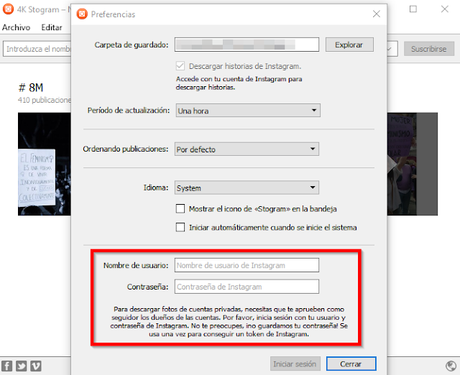Open Twitter icon in status bar
The width and height of the screenshot is (460, 375).
pos(21,366)
